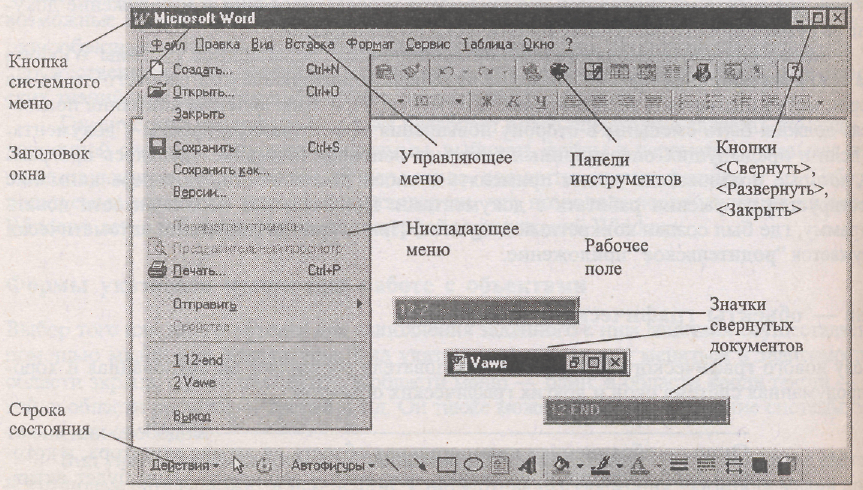Click the line color brush swatch
This screenshot has height=490, width=863.
pos(602,465)
